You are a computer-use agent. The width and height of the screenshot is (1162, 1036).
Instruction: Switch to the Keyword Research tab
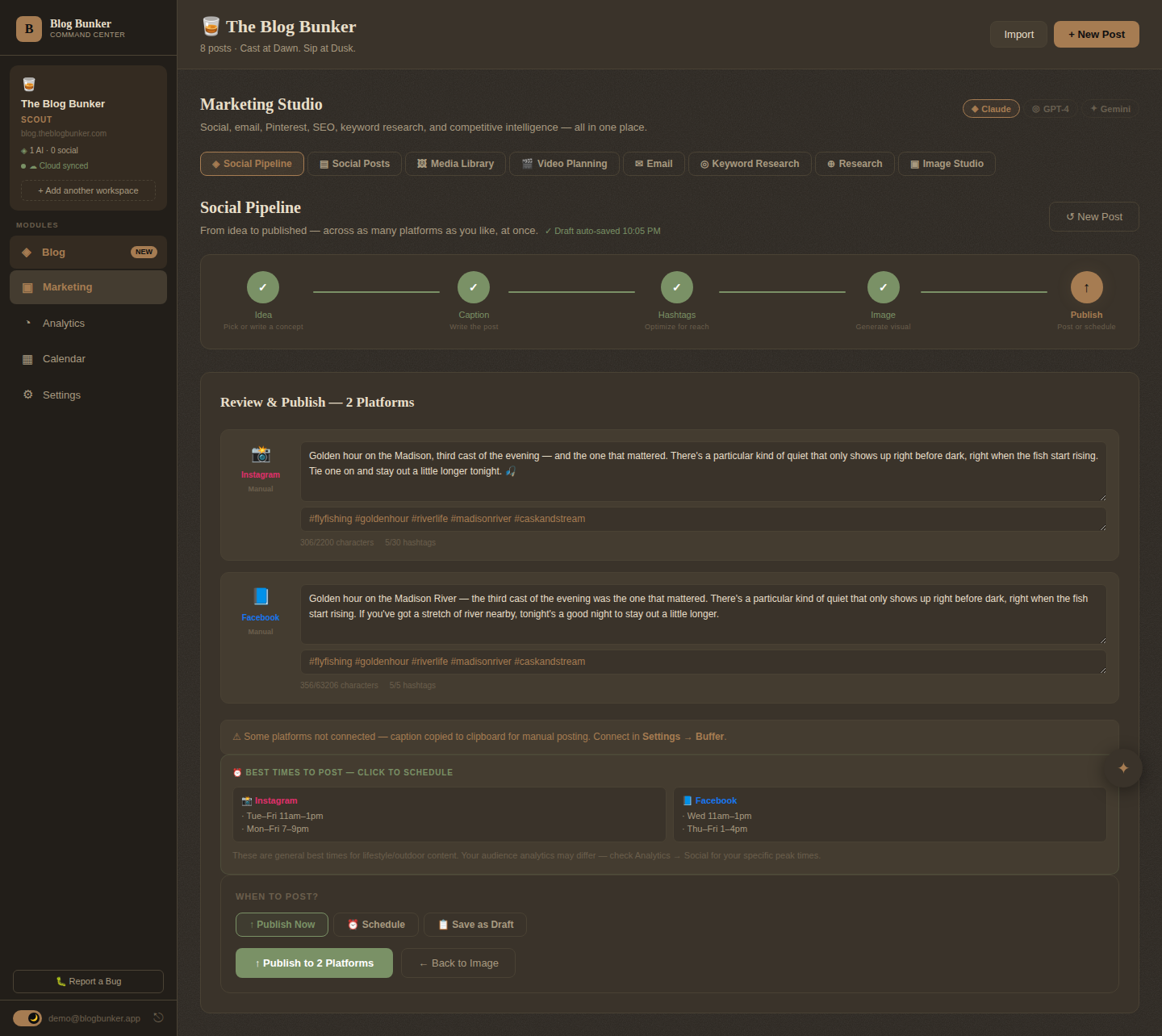pos(750,164)
